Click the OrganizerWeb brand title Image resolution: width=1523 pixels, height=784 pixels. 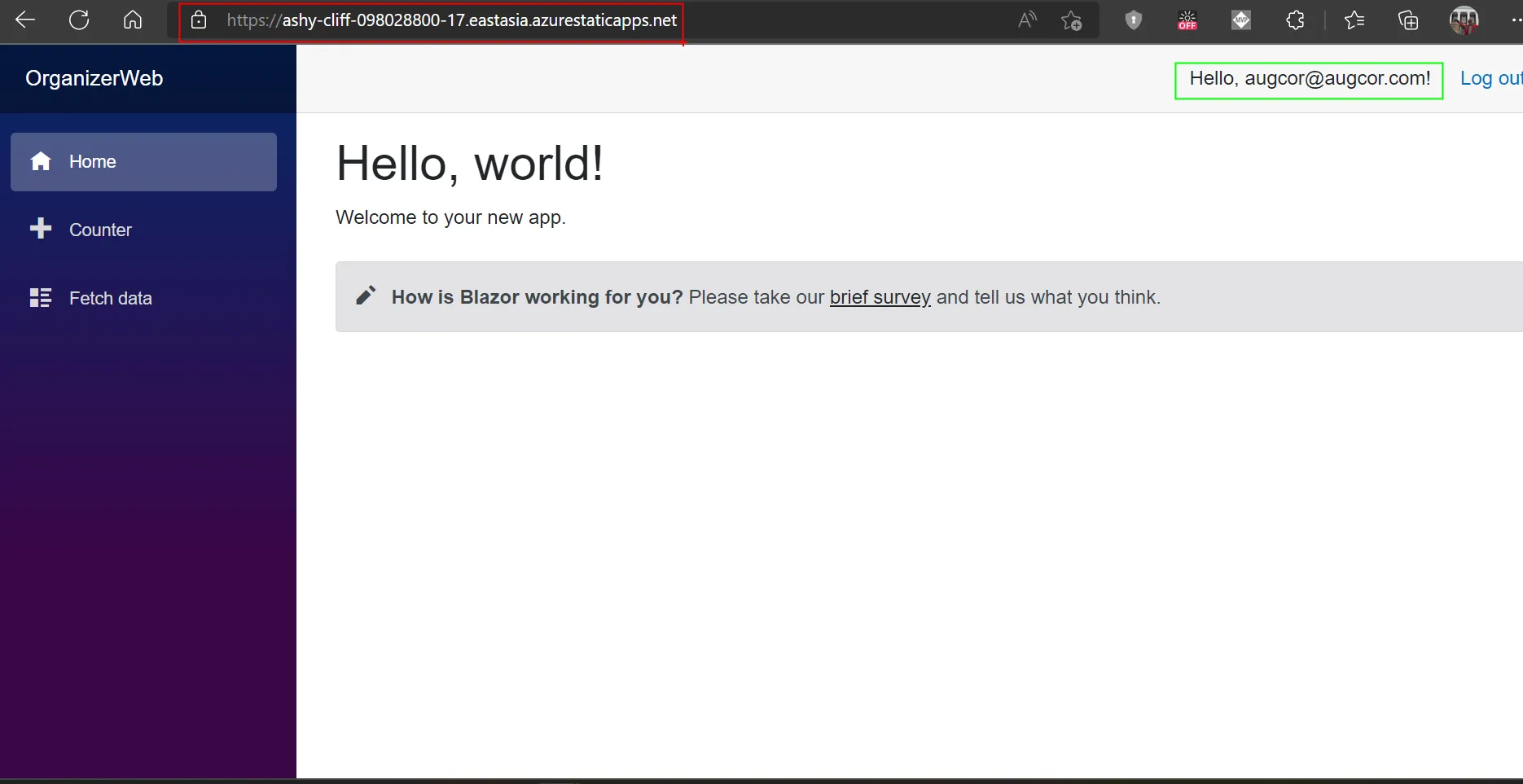[x=94, y=78]
